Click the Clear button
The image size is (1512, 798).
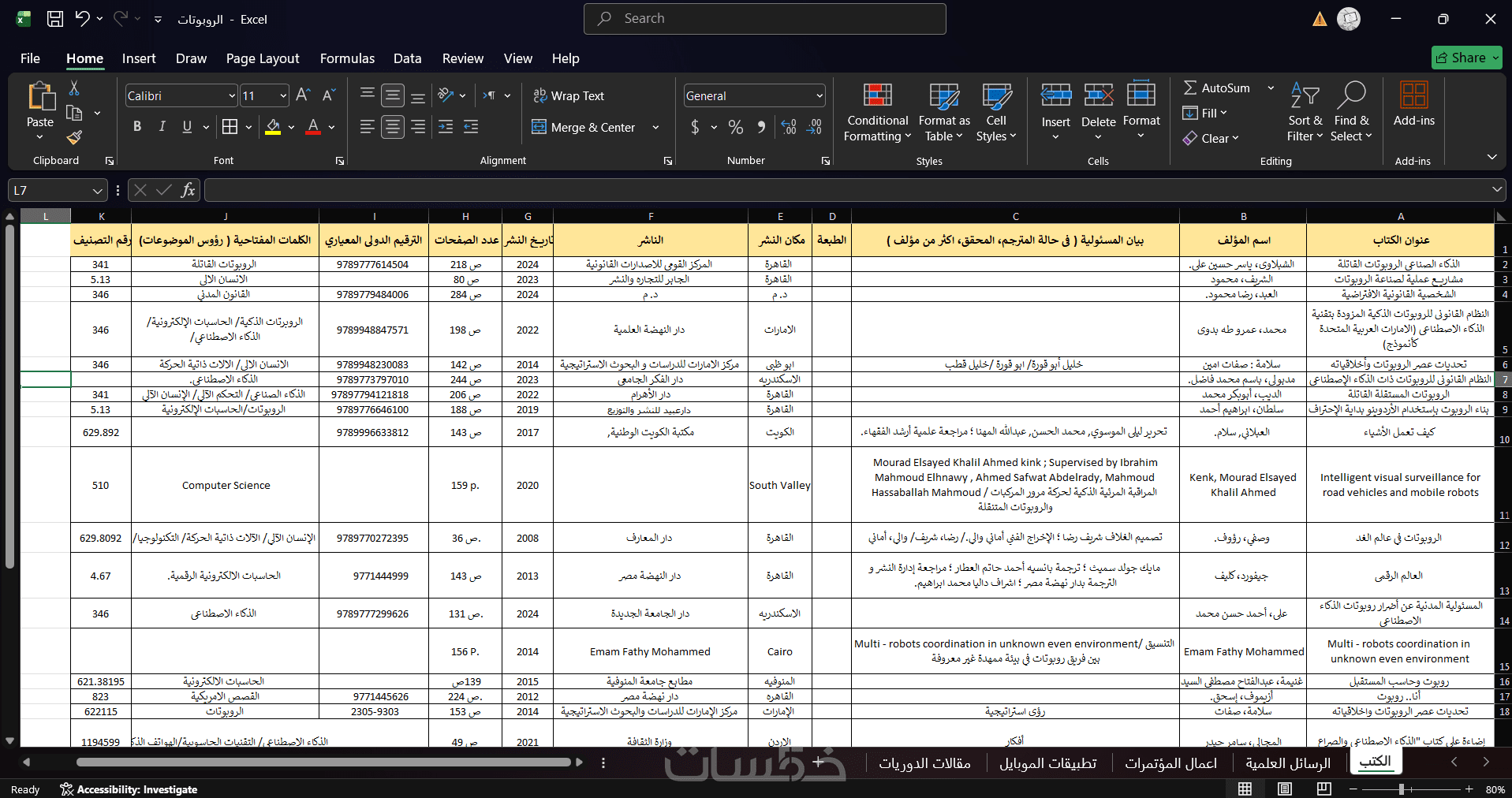click(1211, 138)
